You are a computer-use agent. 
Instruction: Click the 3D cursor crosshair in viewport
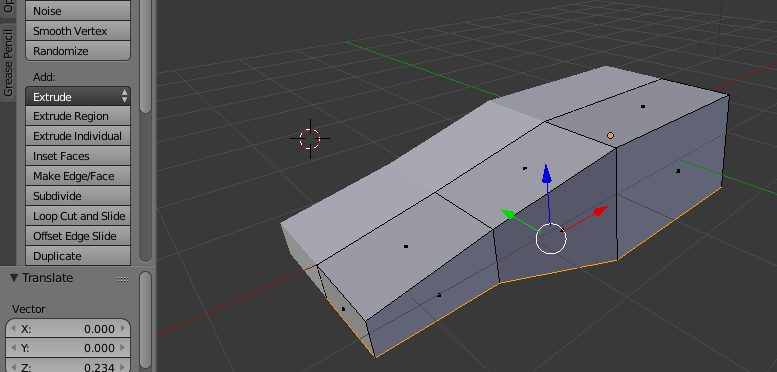[310, 139]
